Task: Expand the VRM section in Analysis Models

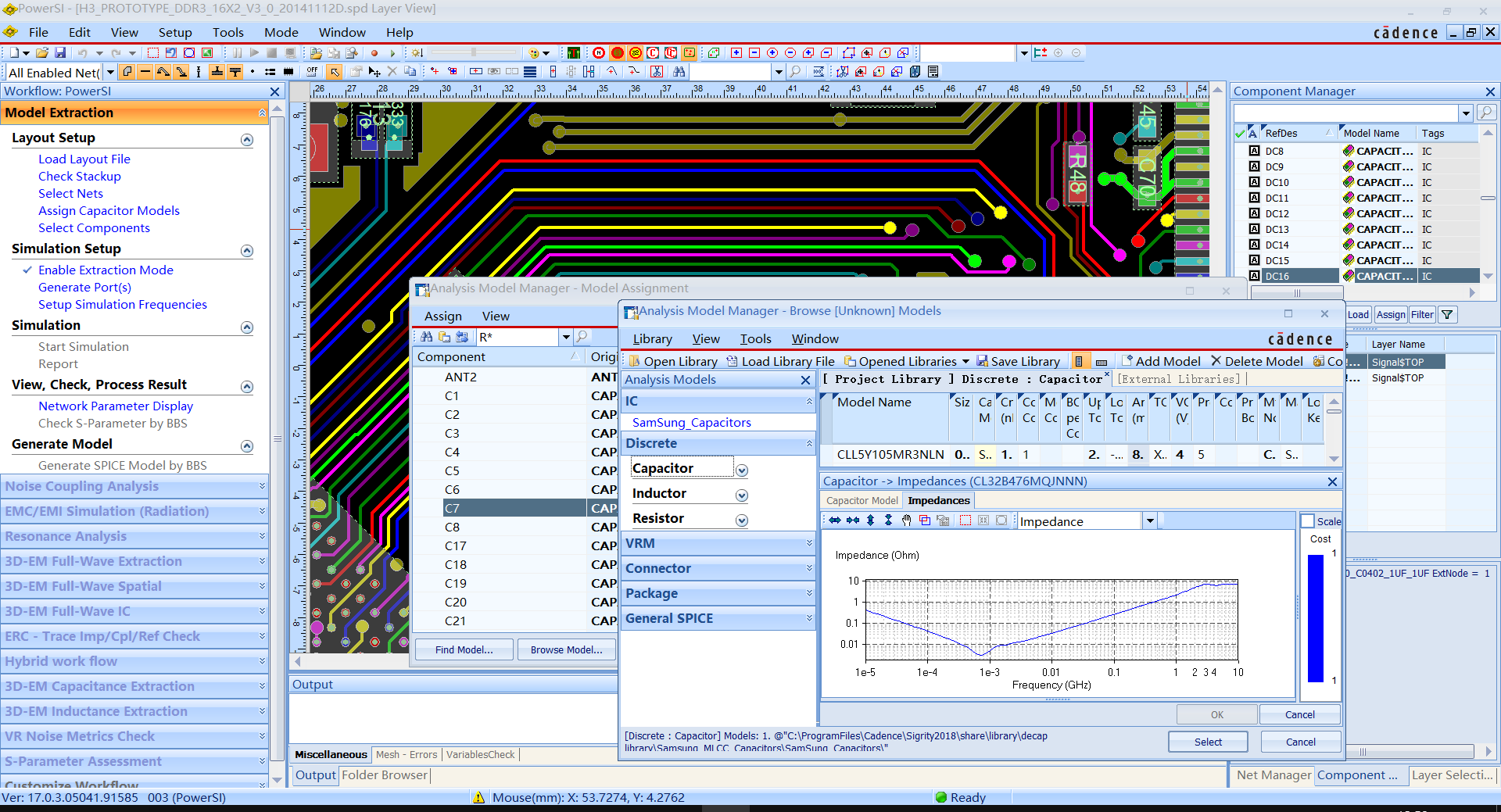Action: coord(809,543)
